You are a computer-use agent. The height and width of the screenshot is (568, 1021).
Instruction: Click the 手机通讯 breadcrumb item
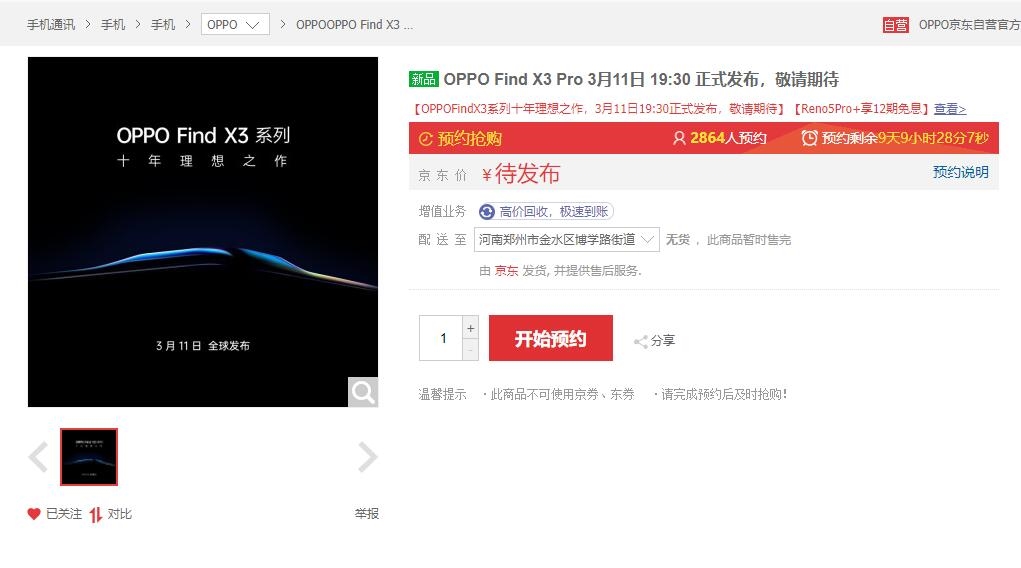point(51,25)
